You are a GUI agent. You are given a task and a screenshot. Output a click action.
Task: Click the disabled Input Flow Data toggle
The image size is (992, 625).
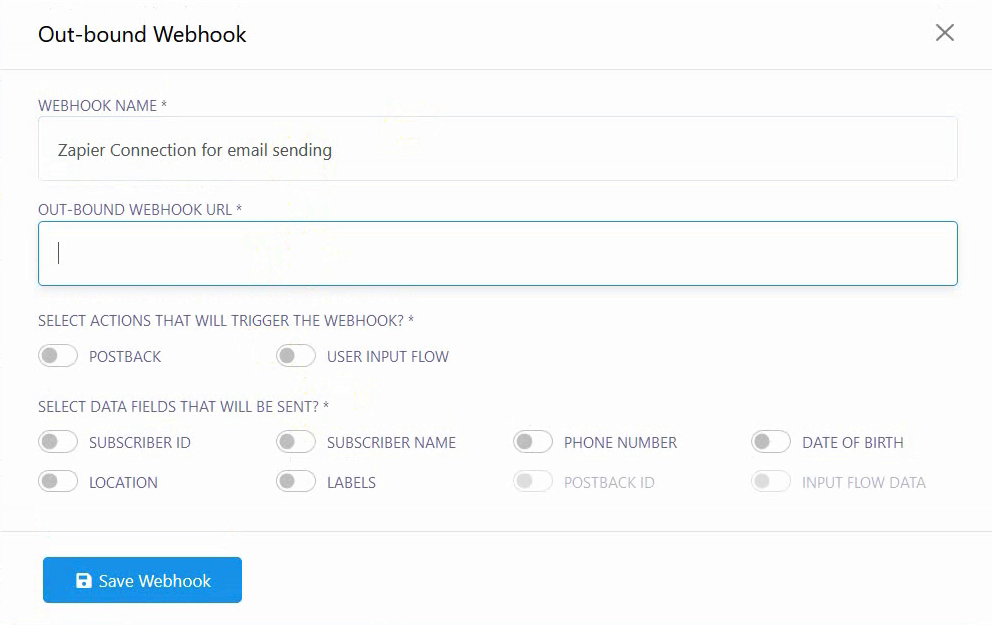point(771,482)
